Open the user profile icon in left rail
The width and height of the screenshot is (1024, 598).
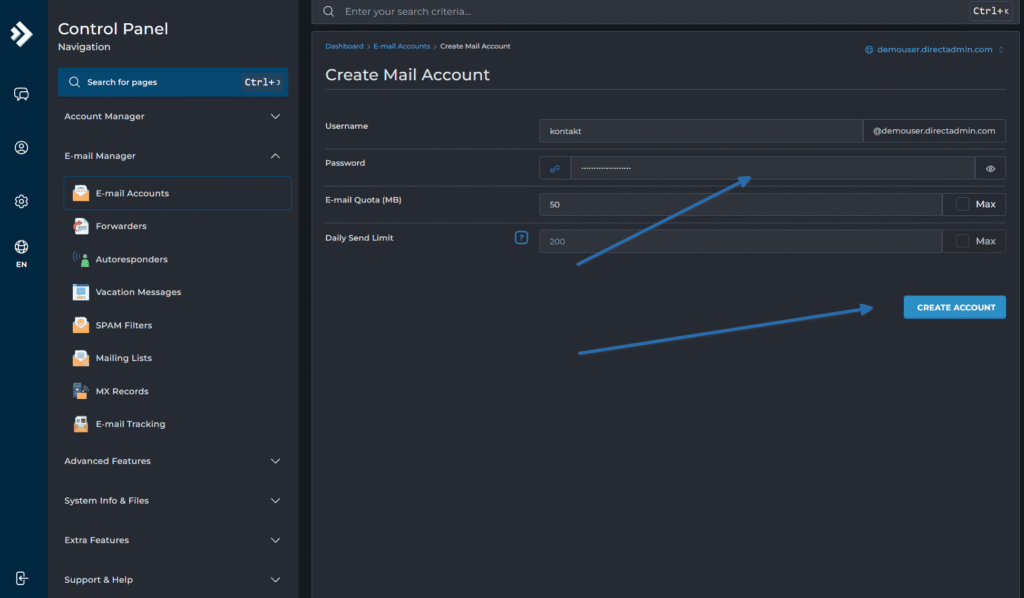pyautogui.click(x=21, y=148)
